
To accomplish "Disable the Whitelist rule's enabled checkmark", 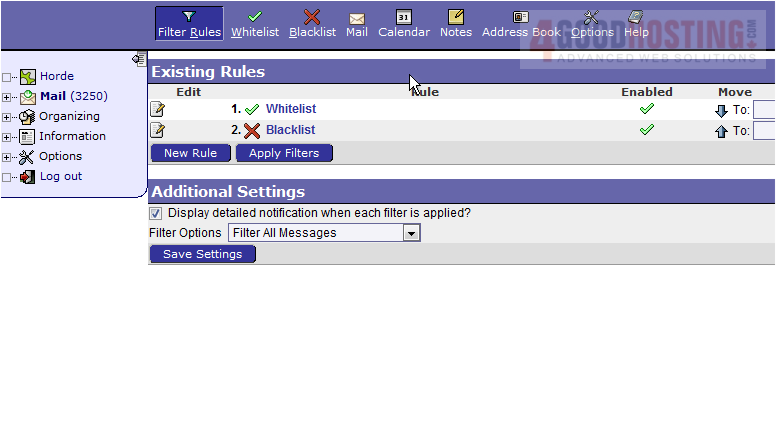I will (x=647, y=109).
